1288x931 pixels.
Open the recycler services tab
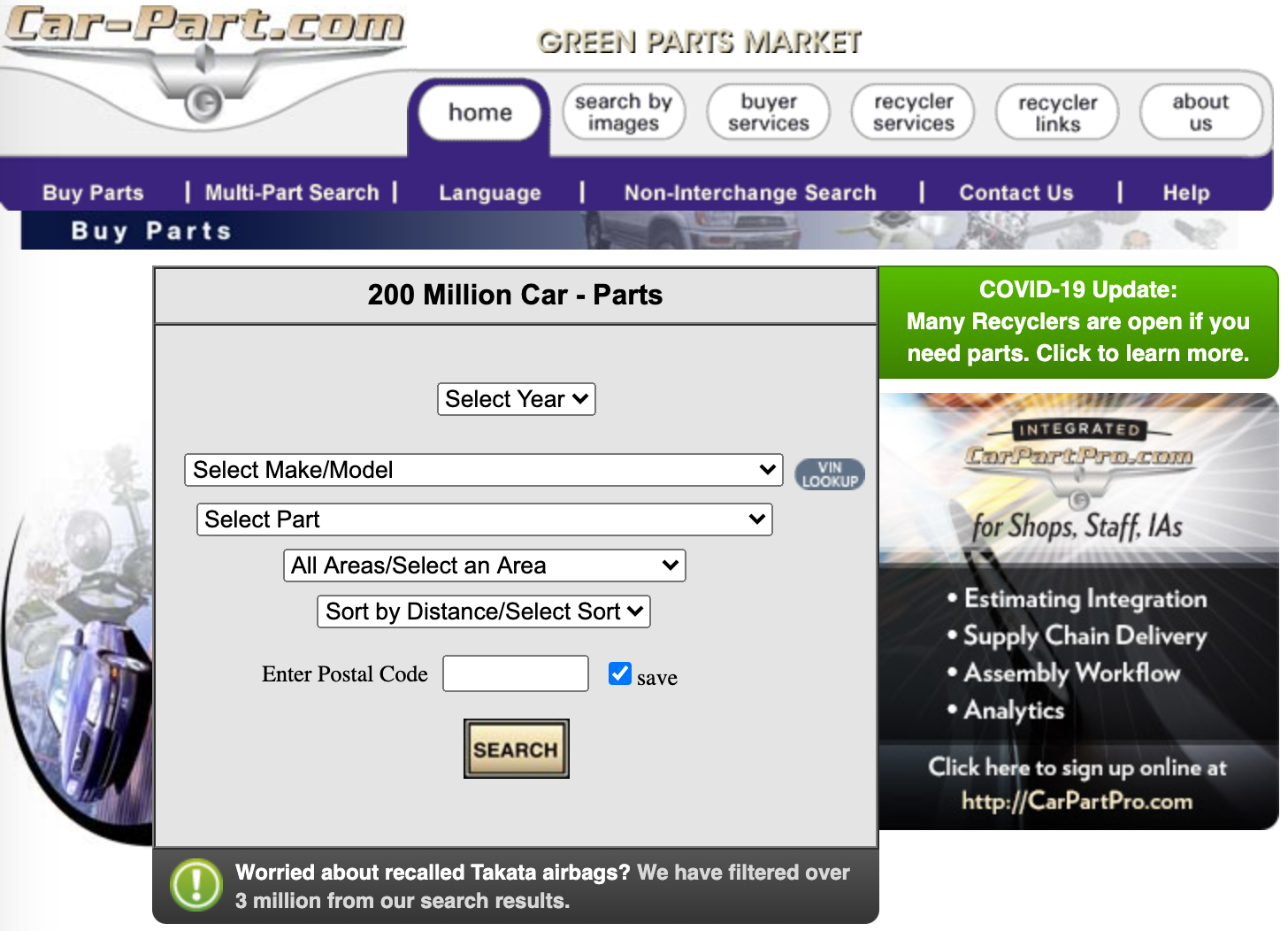point(913,112)
